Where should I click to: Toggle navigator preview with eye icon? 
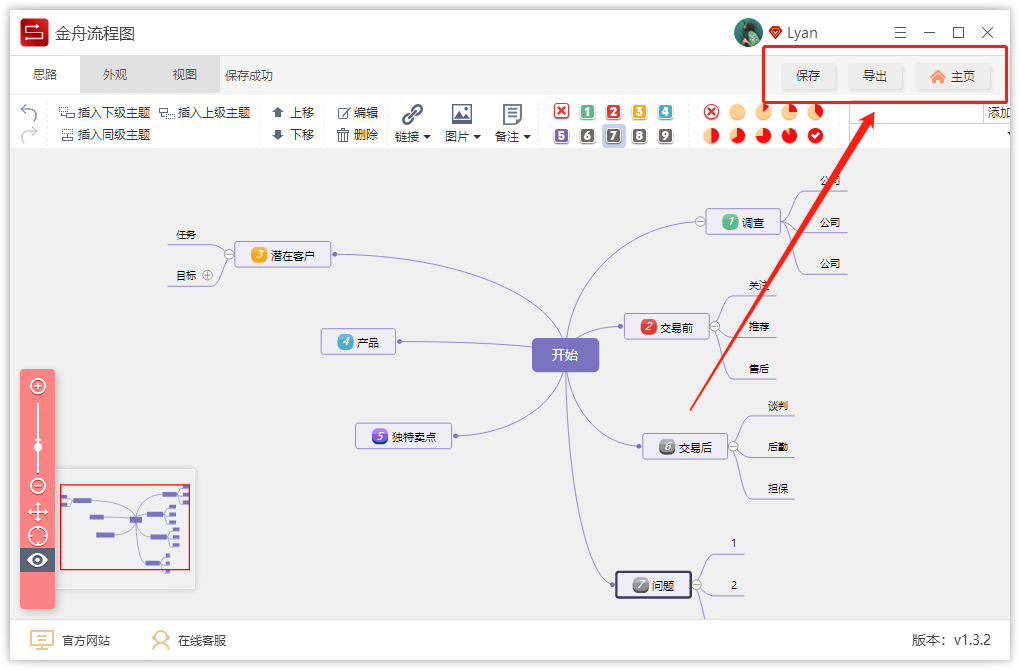[38, 560]
